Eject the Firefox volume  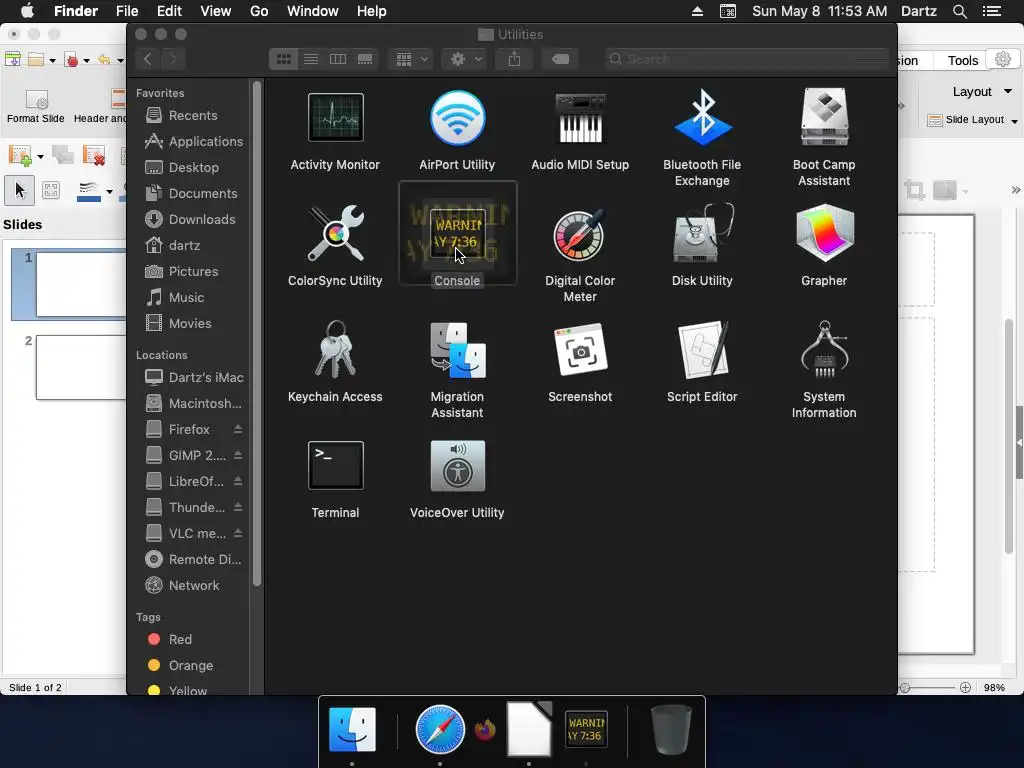tap(238, 429)
